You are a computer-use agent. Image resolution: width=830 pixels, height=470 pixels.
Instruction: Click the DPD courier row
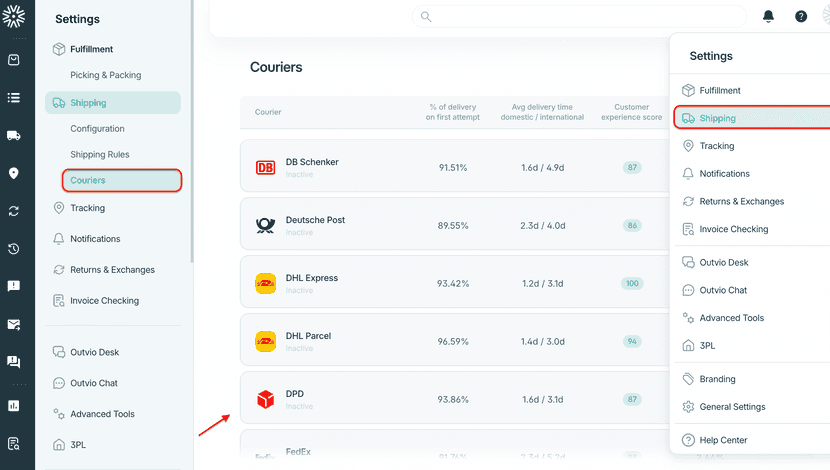tap(450, 399)
